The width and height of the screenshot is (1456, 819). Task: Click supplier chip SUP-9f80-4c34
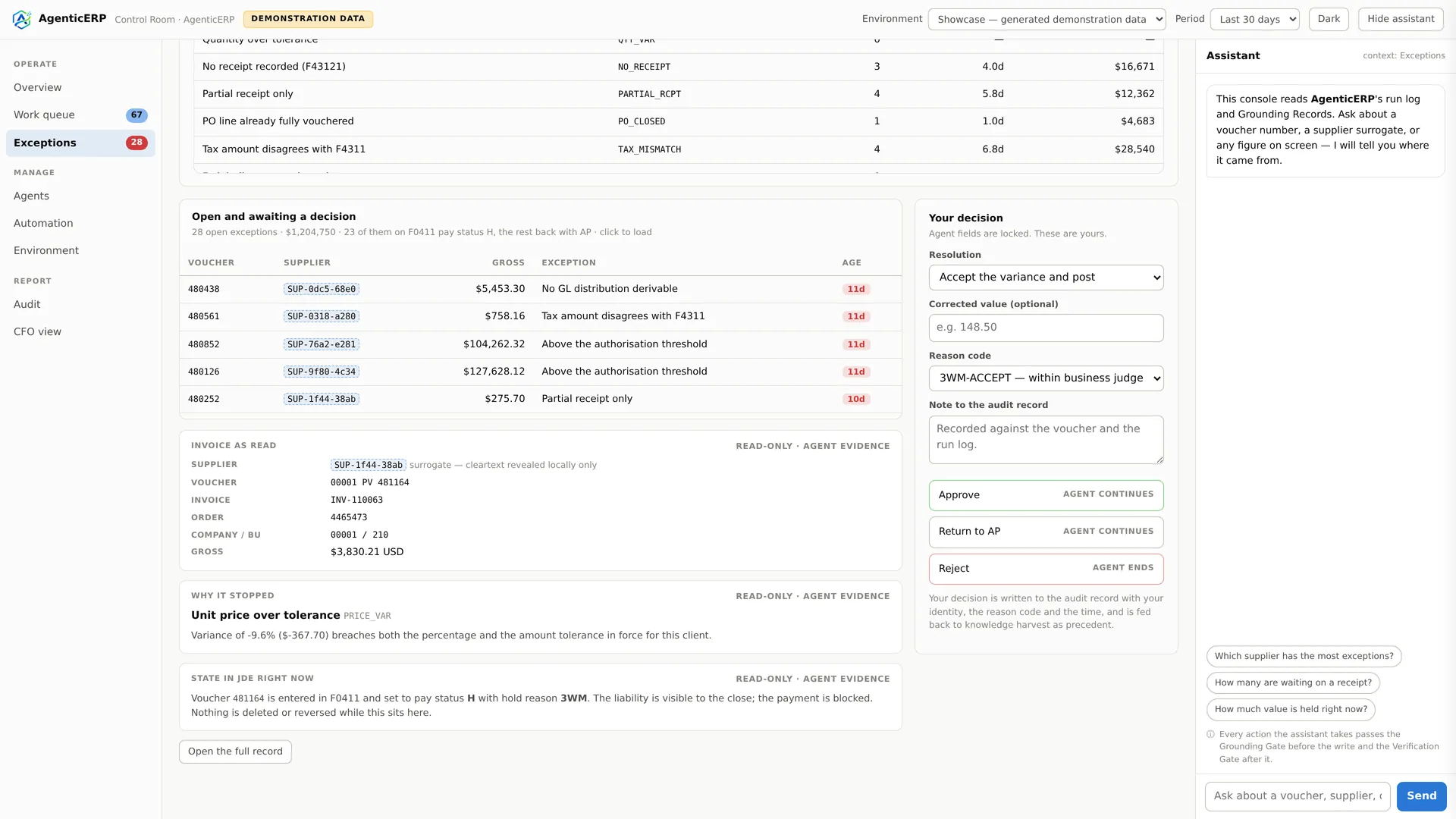coord(322,372)
